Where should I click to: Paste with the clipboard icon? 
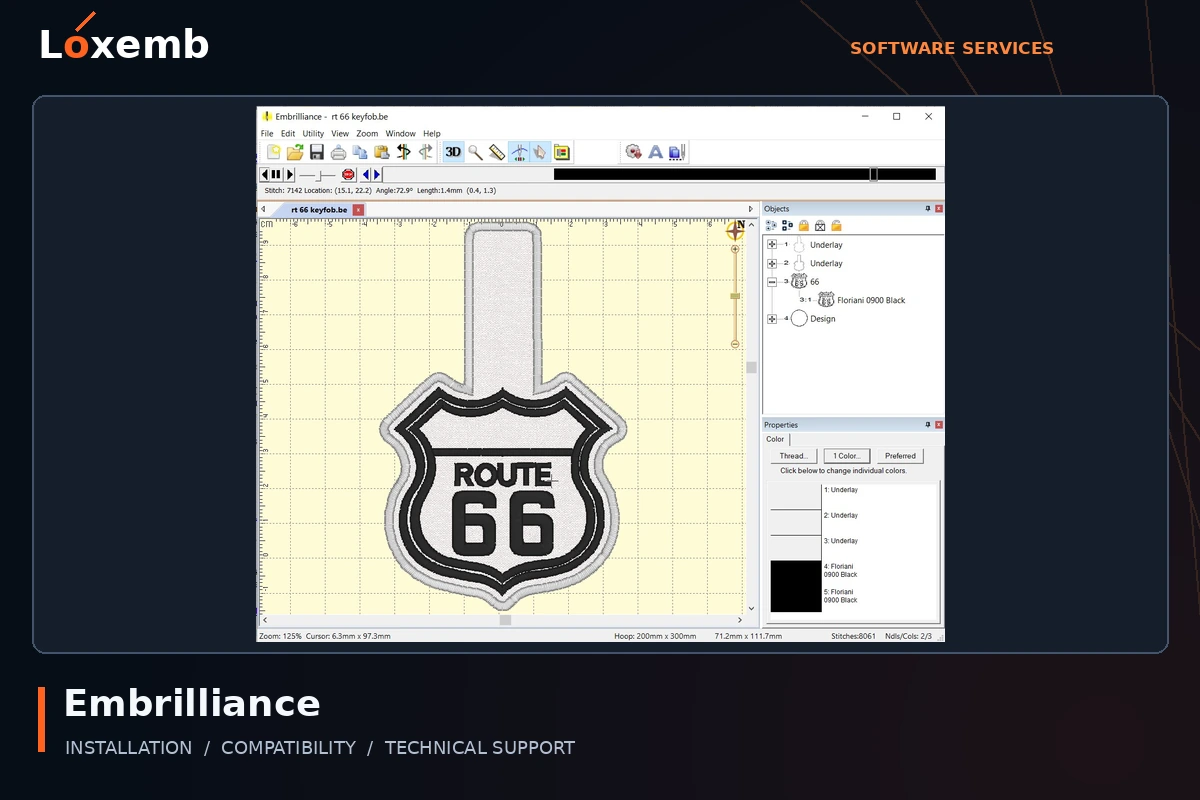coord(382,152)
